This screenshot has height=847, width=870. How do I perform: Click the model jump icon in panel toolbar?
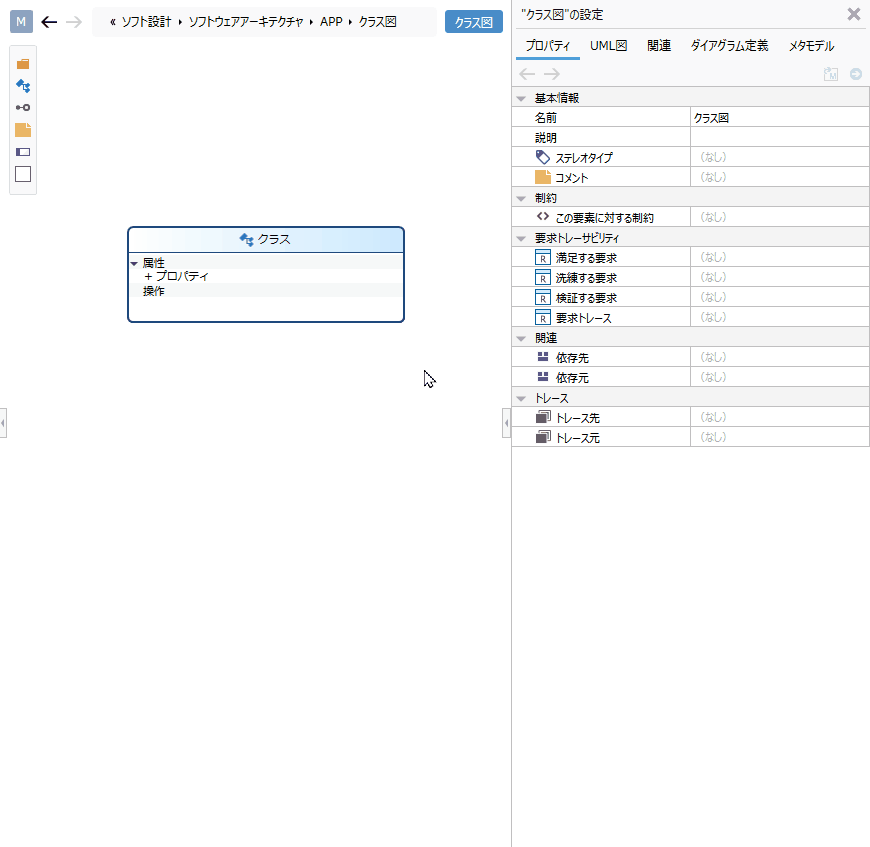[831, 74]
